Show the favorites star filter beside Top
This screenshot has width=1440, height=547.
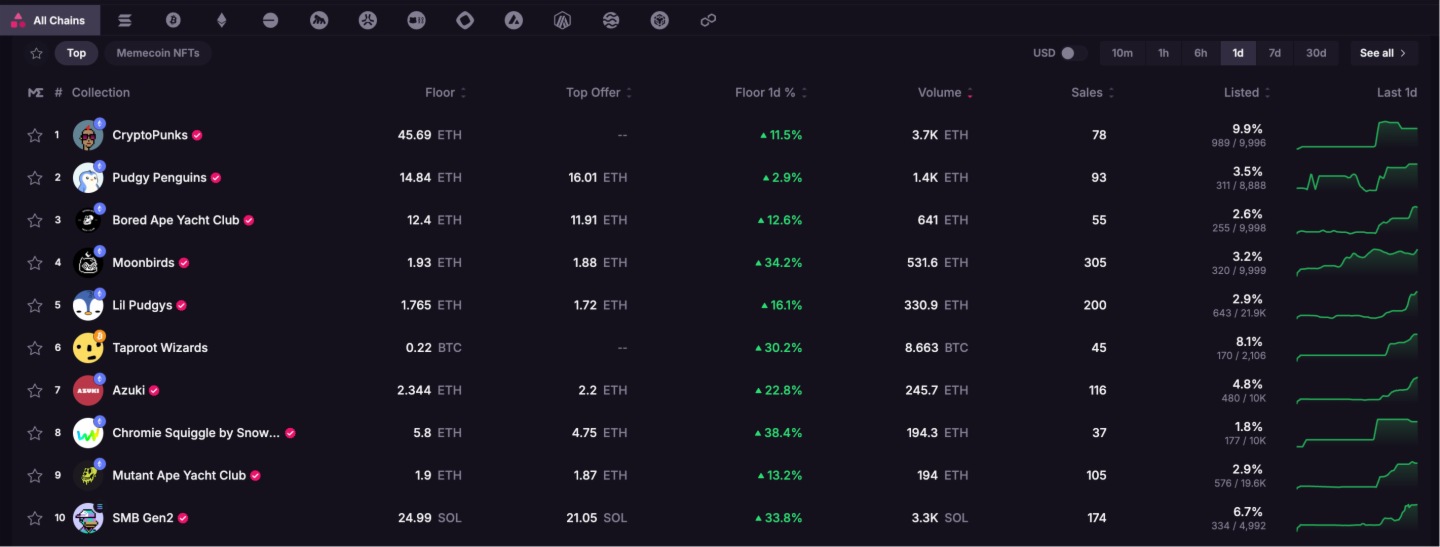point(36,53)
